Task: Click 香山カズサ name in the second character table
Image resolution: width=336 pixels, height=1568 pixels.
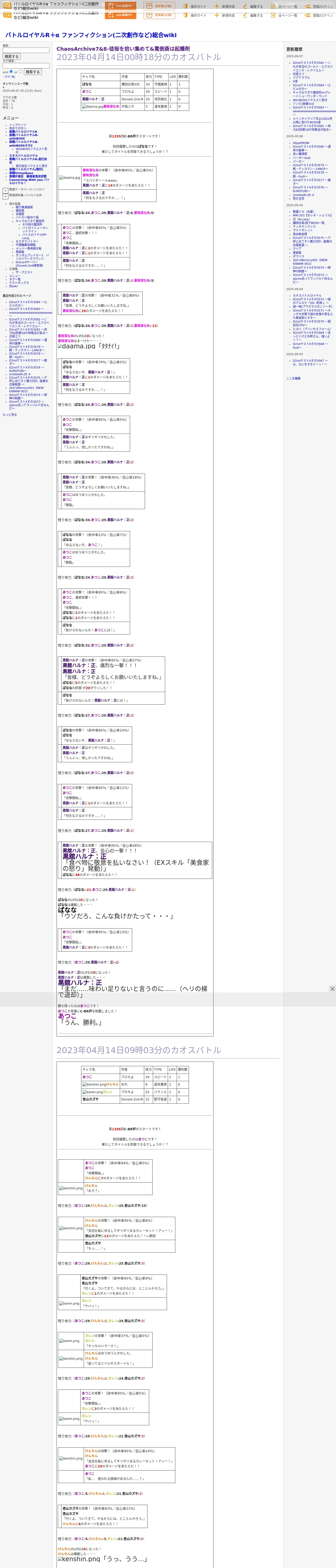Action: [x=90, y=1099]
